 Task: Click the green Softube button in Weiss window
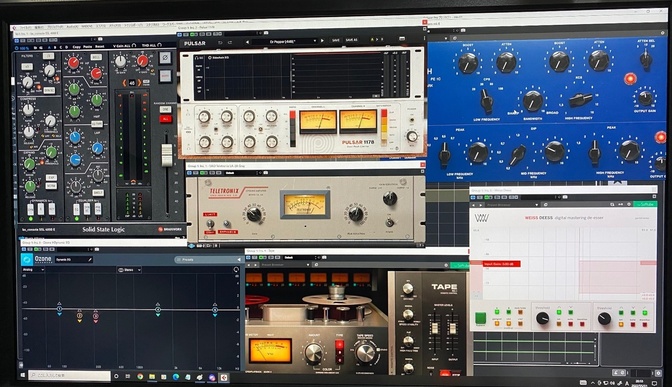pos(645,204)
